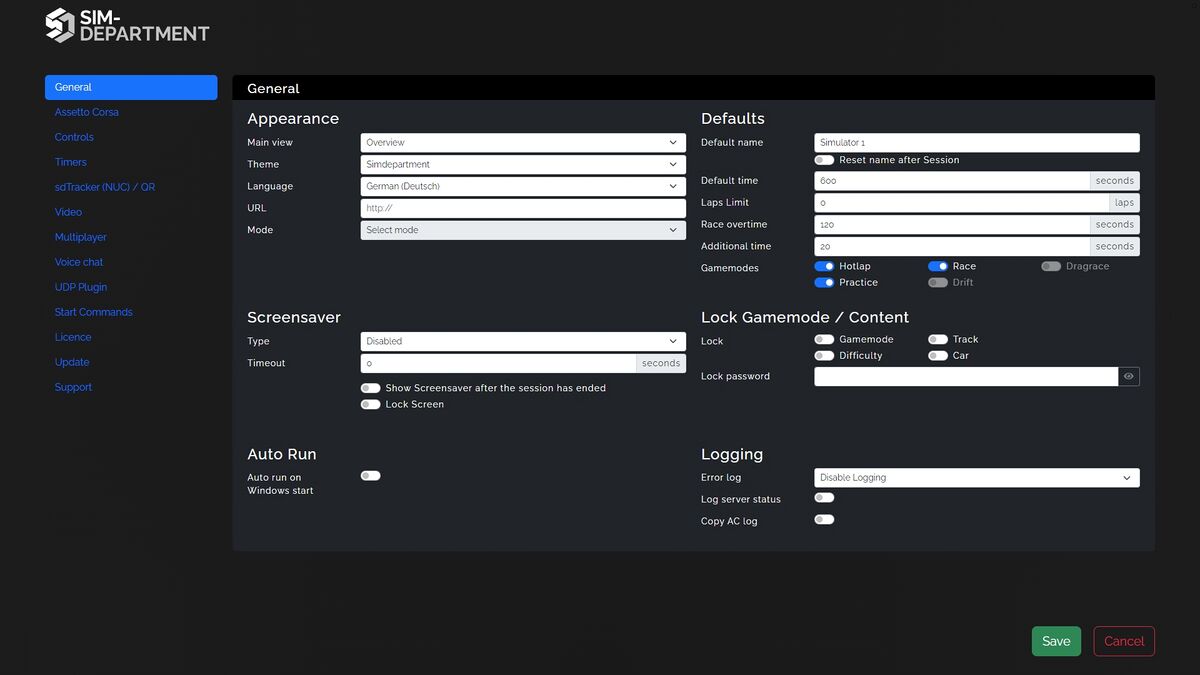Enable Lock Difficulty switch

824,355
